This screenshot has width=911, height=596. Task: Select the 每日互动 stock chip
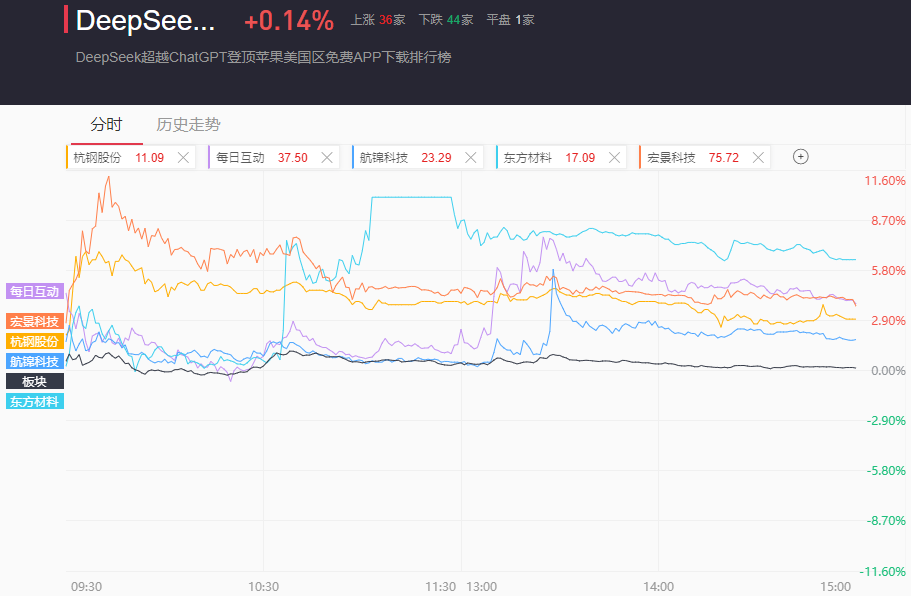274,157
